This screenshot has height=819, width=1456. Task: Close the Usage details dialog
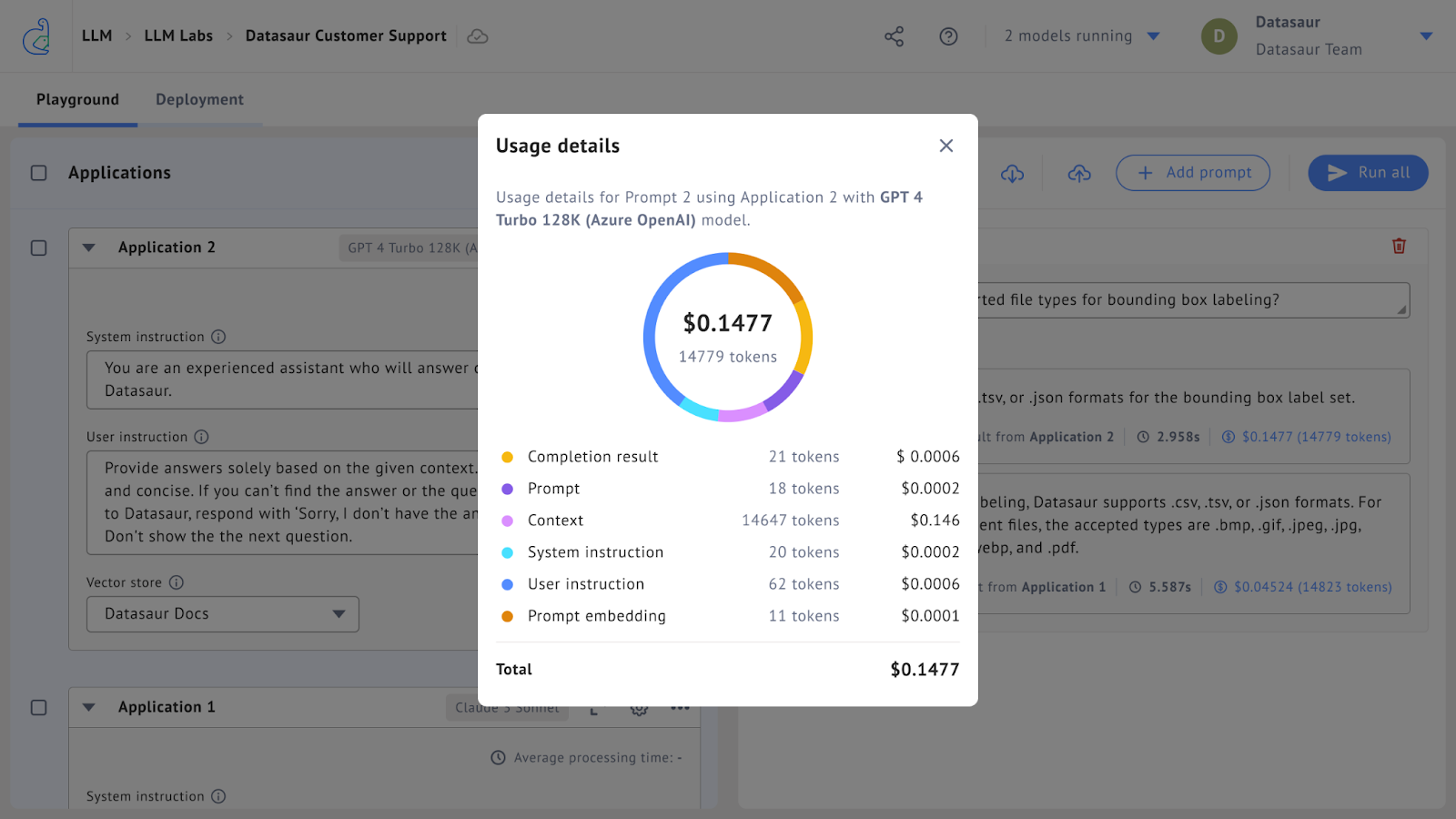[x=946, y=146]
